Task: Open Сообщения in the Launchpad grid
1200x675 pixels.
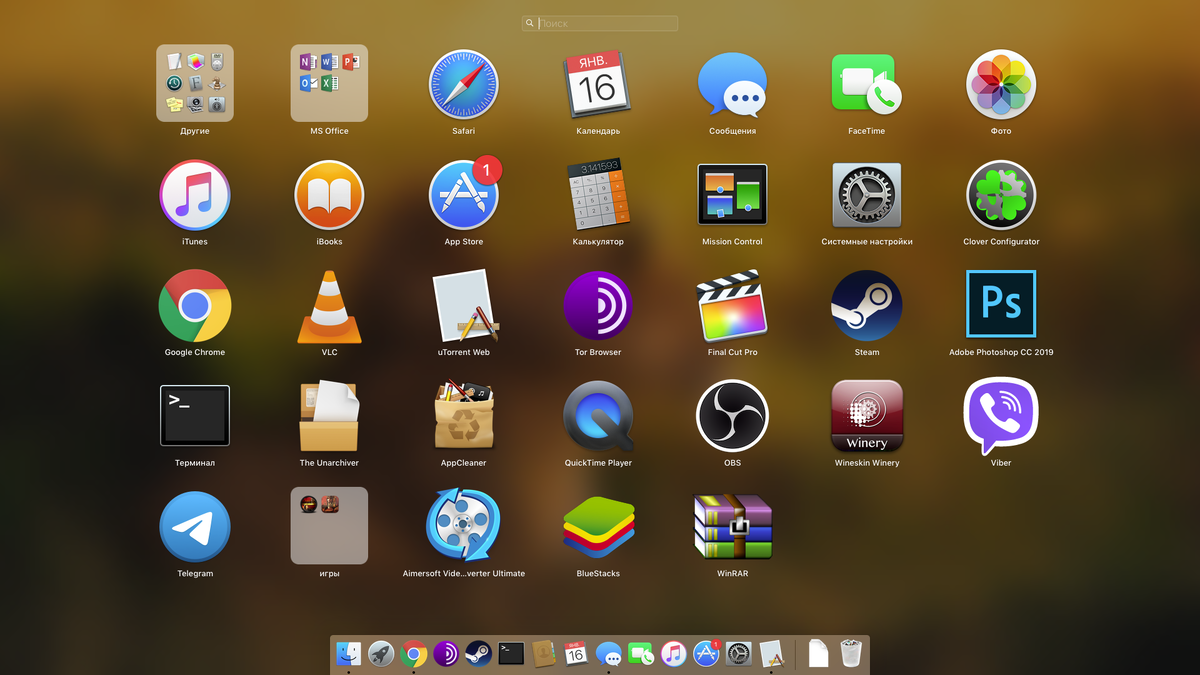Action: 732,85
